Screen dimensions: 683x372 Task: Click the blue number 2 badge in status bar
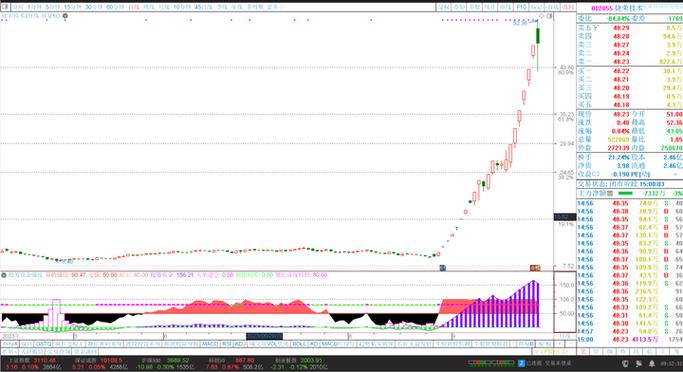pyautogui.click(x=521, y=363)
